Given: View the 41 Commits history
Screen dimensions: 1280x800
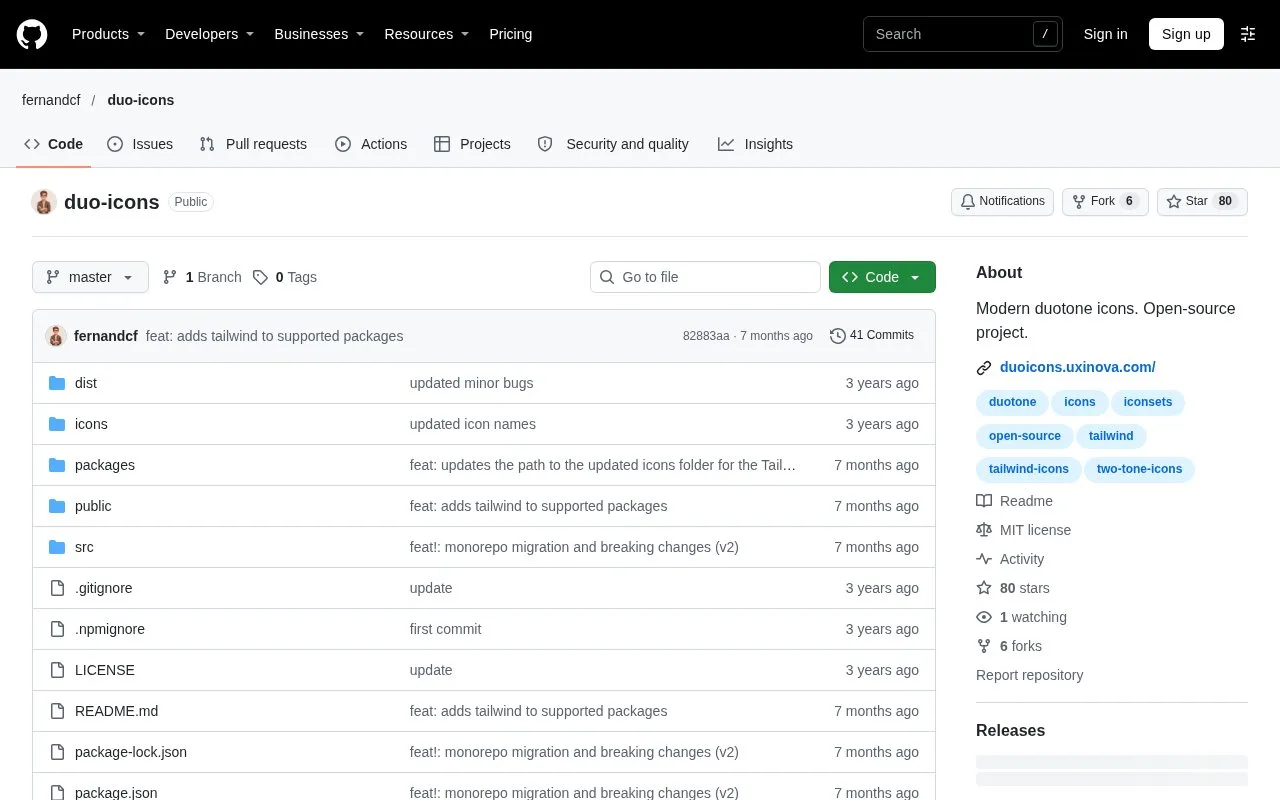Looking at the screenshot, I should (872, 336).
